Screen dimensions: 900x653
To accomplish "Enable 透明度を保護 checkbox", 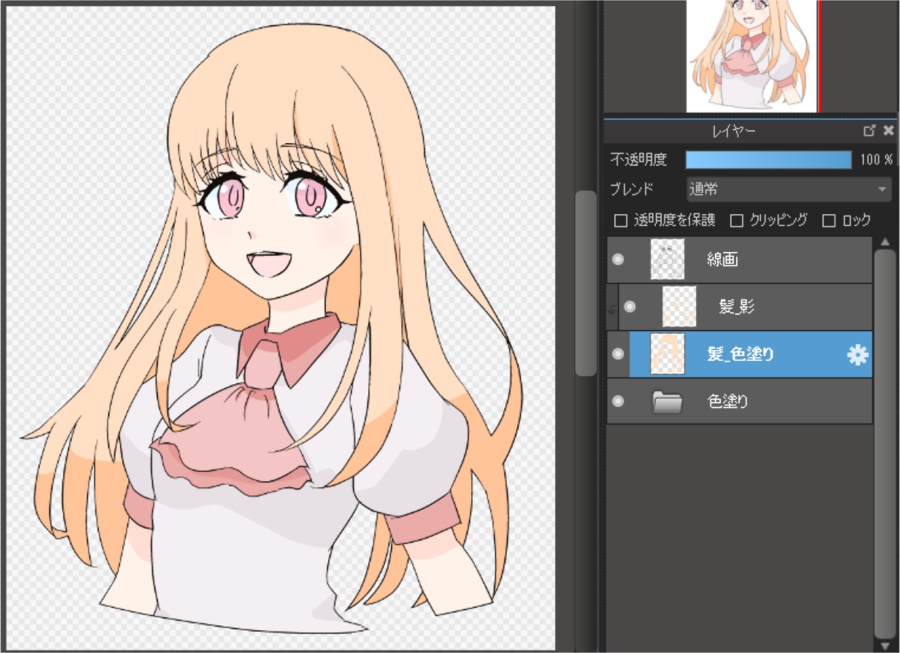I will (x=620, y=220).
